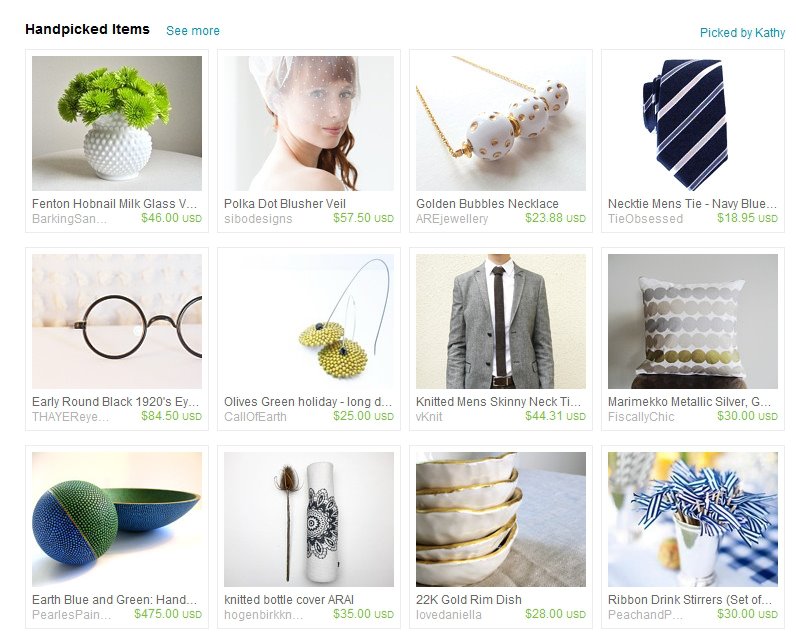The width and height of the screenshot is (796, 643).
Task: View the knitted bottle cover ARAI photo
Action: click(309, 519)
